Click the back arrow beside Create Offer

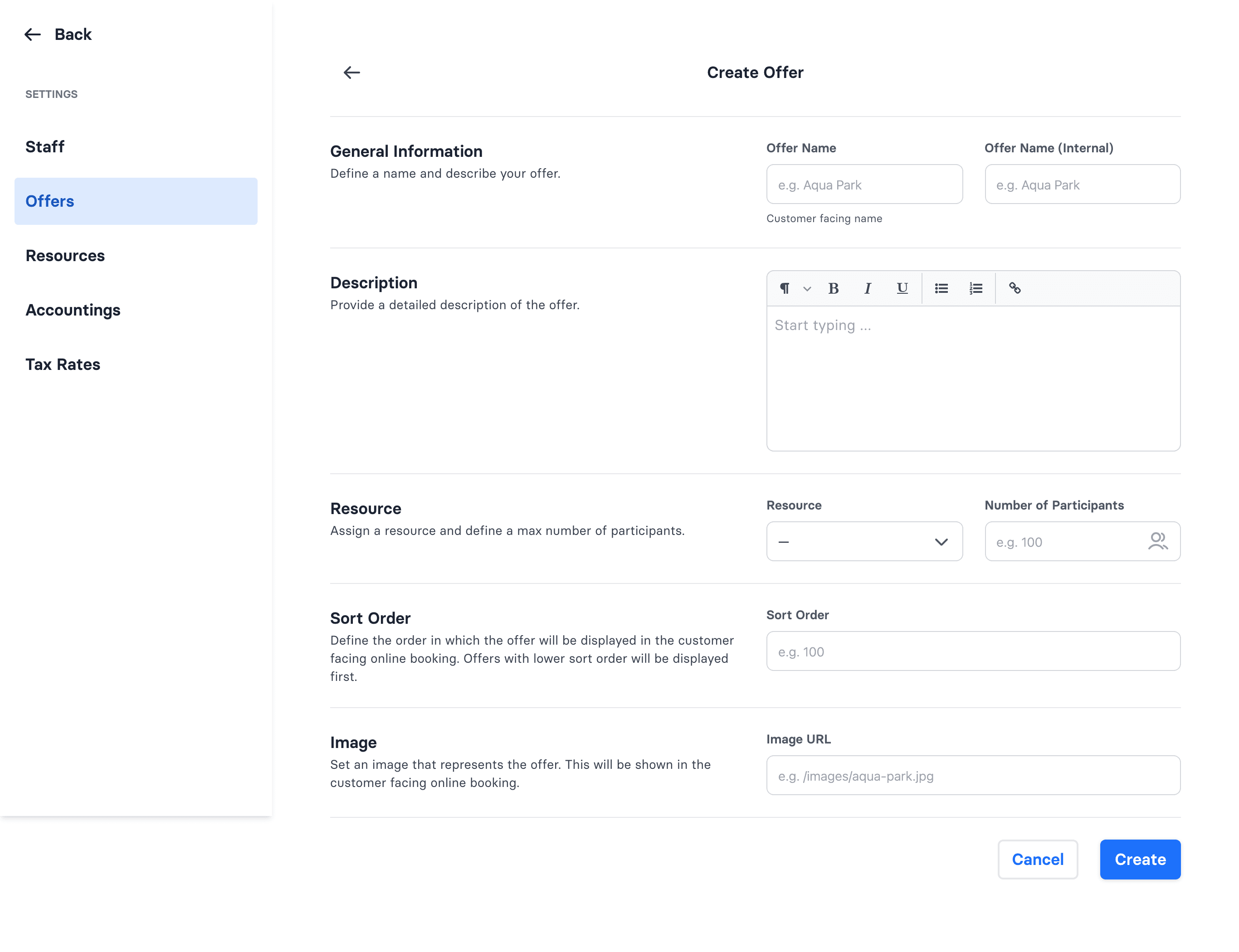tap(351, 73)
